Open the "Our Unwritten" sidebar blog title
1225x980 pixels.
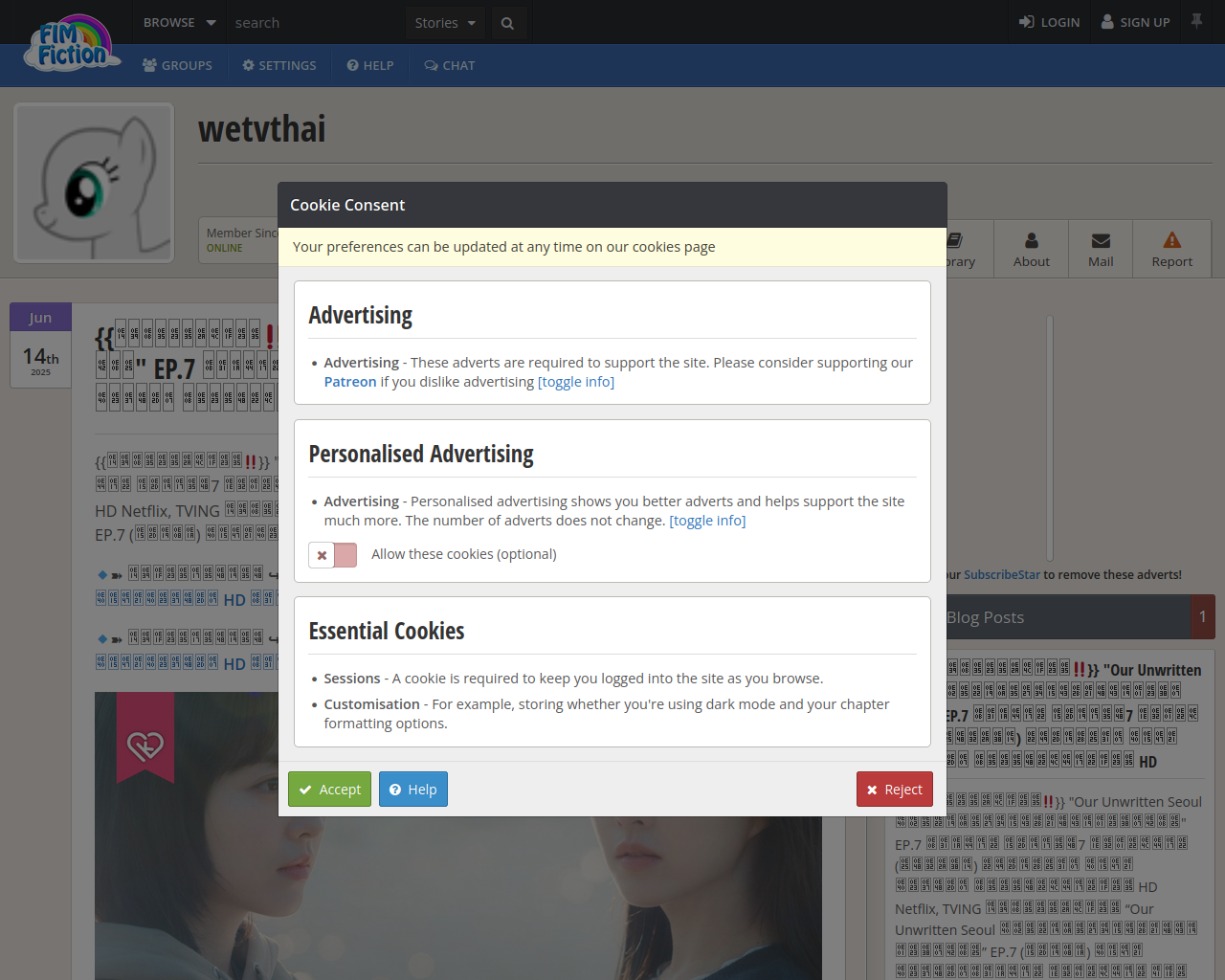1075,715
